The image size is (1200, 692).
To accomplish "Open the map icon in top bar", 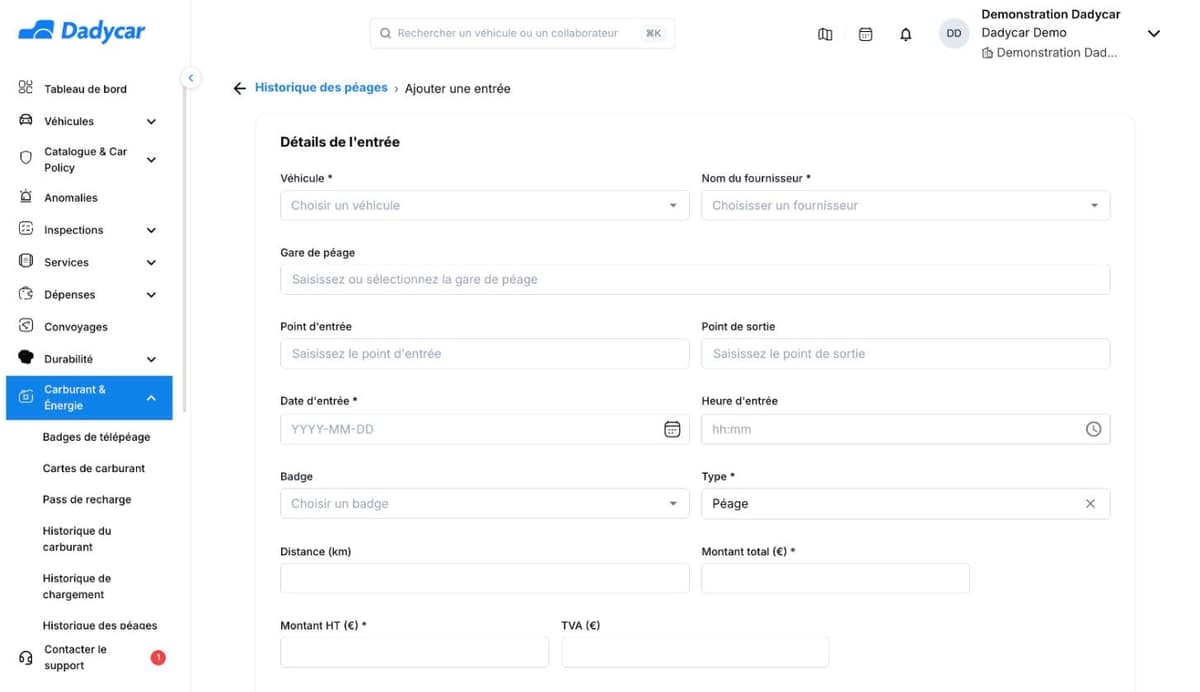I will pos(825,34).
